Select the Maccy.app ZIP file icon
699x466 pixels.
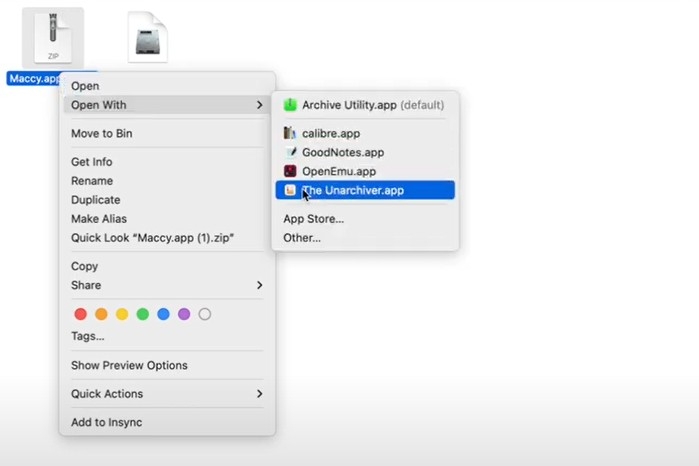tap(53, 37)
